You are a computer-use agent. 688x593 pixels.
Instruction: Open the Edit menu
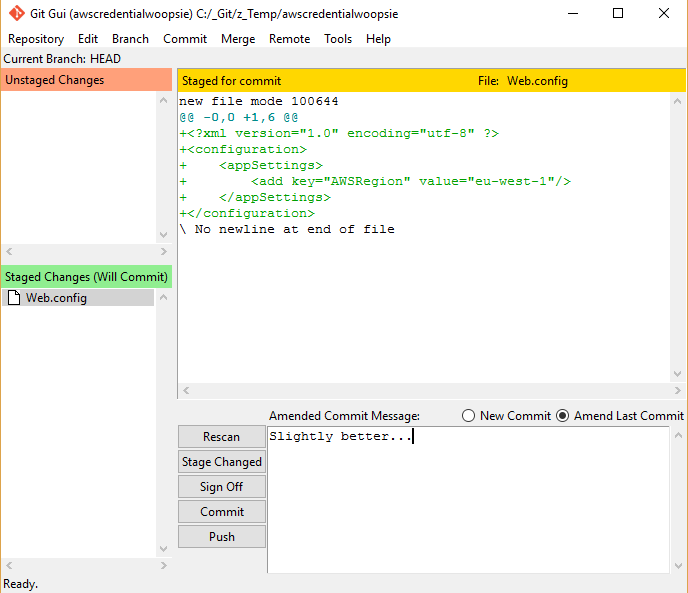(x=88, y=39)
